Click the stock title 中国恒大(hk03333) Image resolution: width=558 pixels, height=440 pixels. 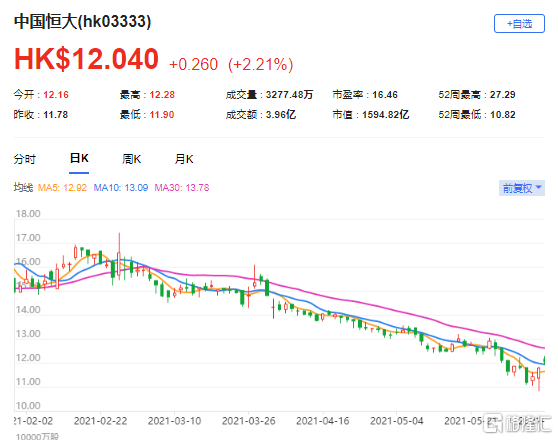point(83,21)
